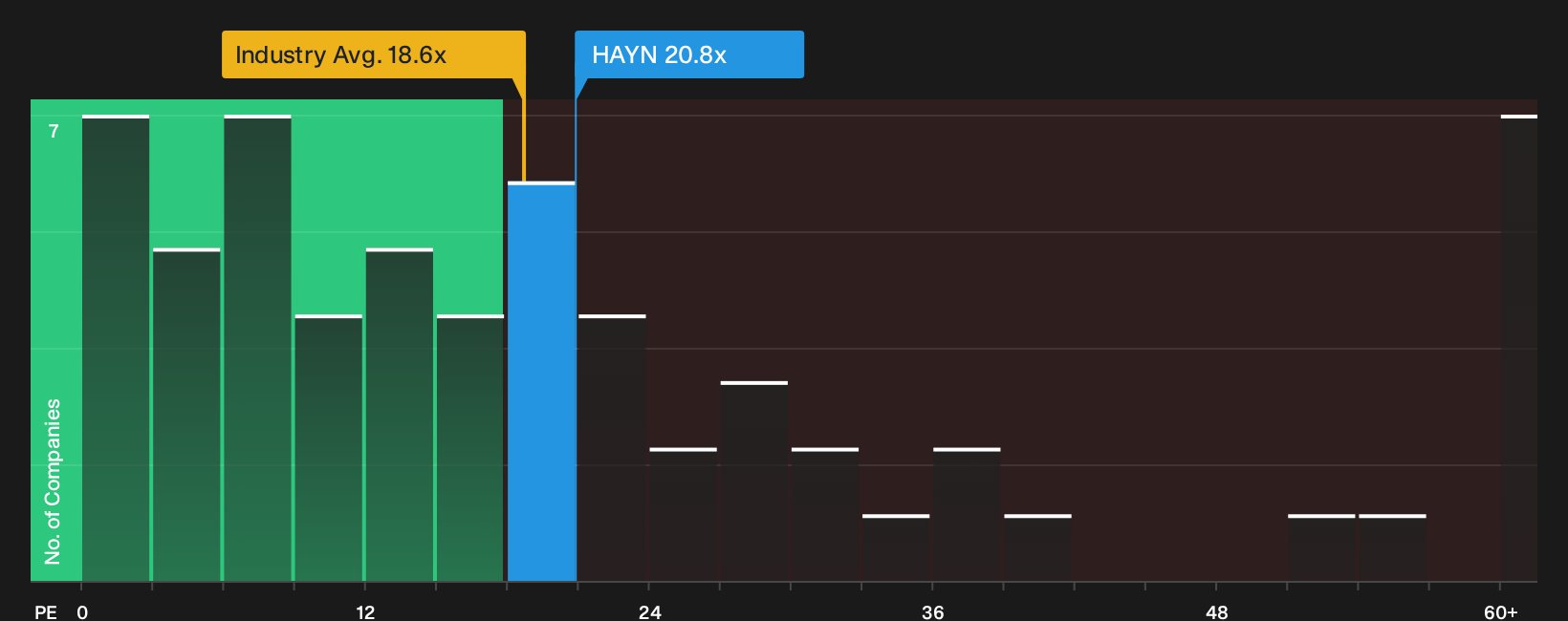
Task: Click the x-axis label 60+
Action: point(1500,611)
